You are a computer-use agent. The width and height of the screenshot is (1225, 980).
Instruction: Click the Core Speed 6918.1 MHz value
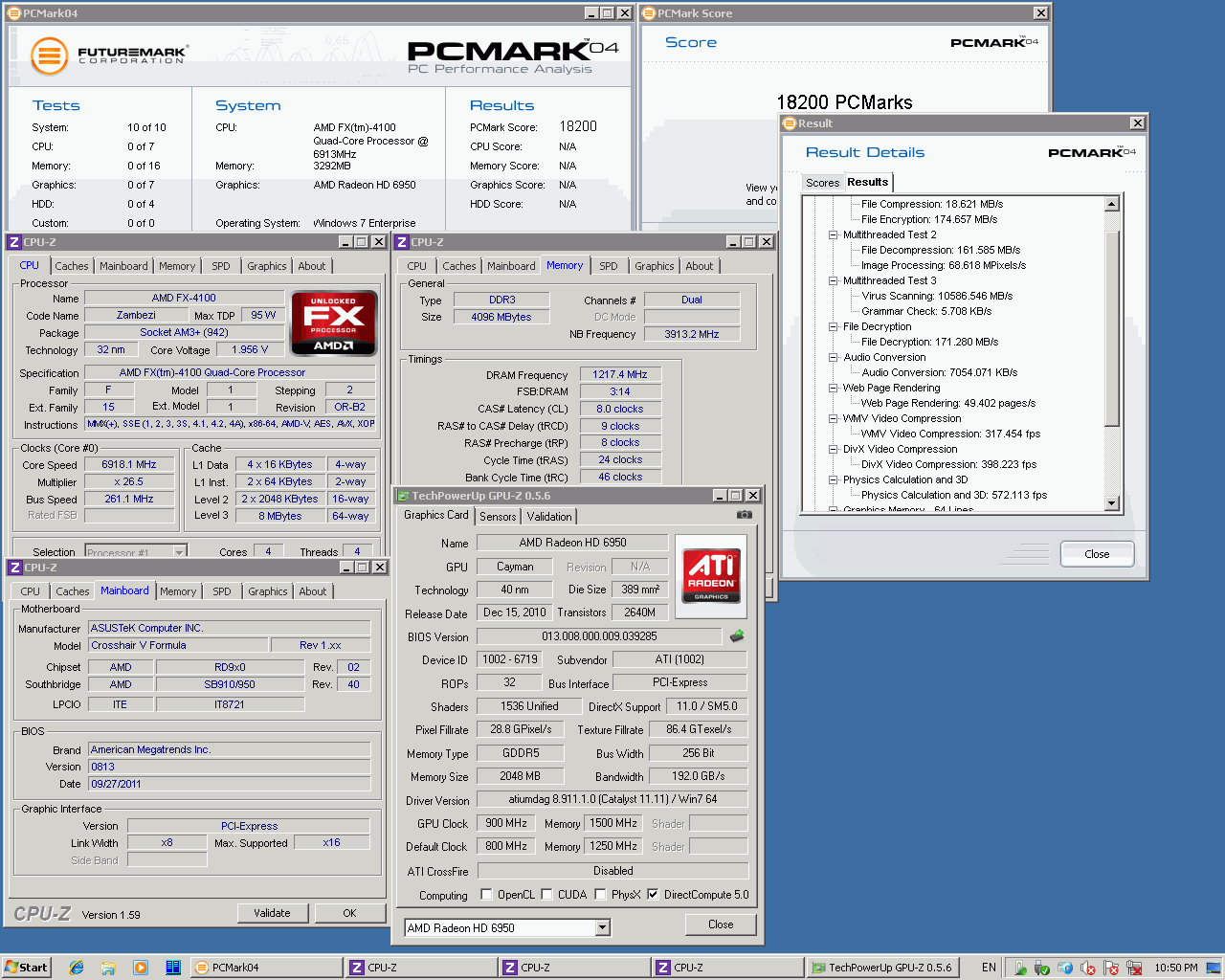[x=129, y=464]
